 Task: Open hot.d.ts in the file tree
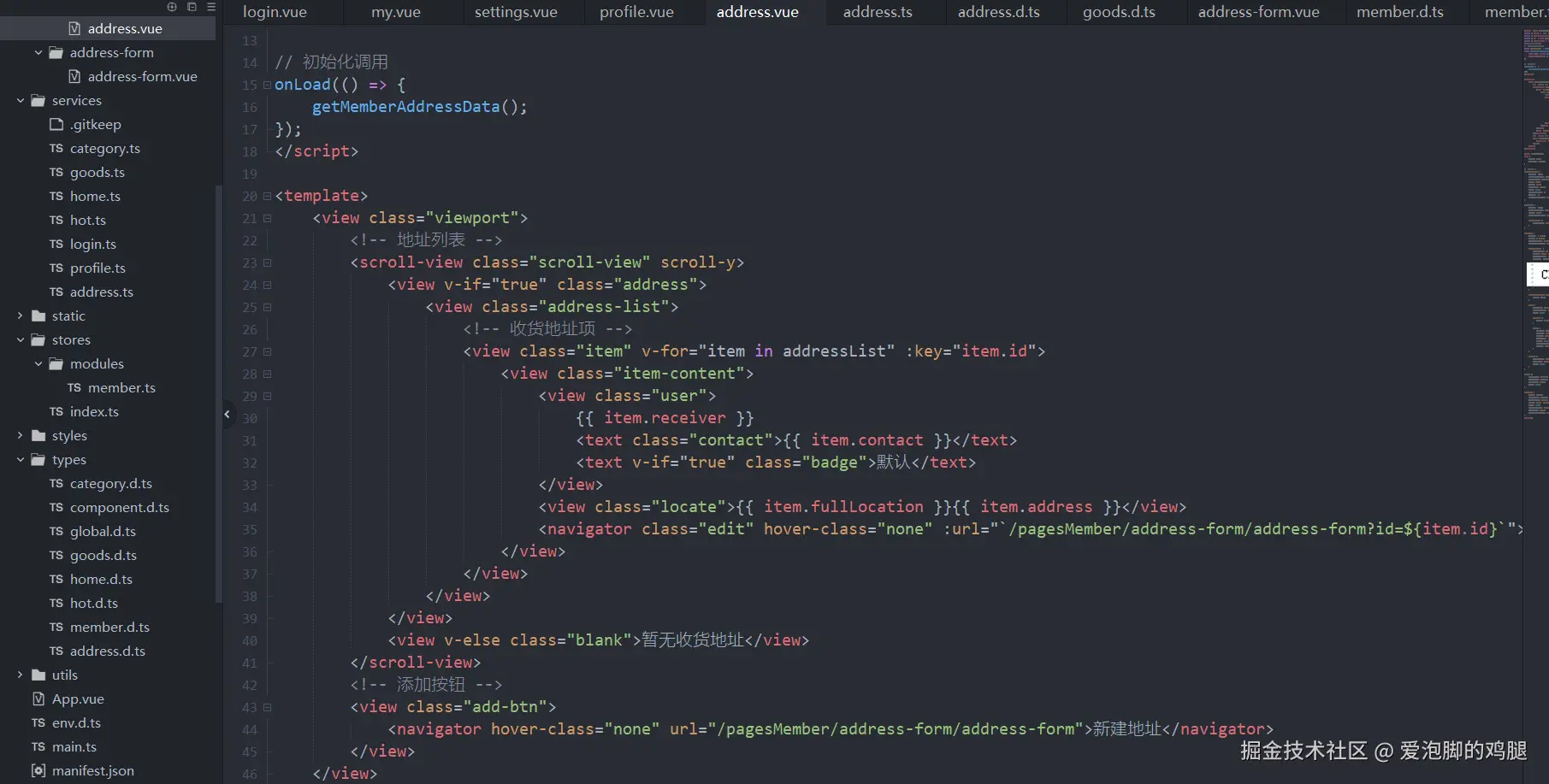pos(94,603)
